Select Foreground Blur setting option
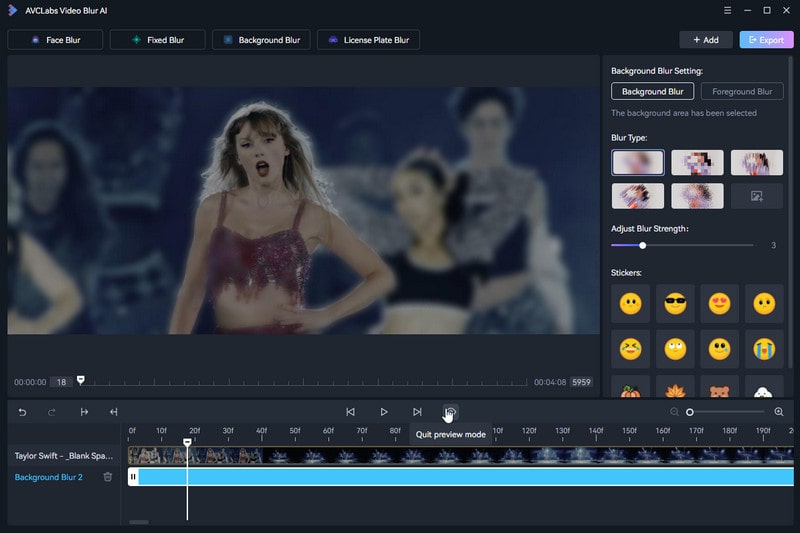This screenshot has width=800, height=533. coord(742,91)
